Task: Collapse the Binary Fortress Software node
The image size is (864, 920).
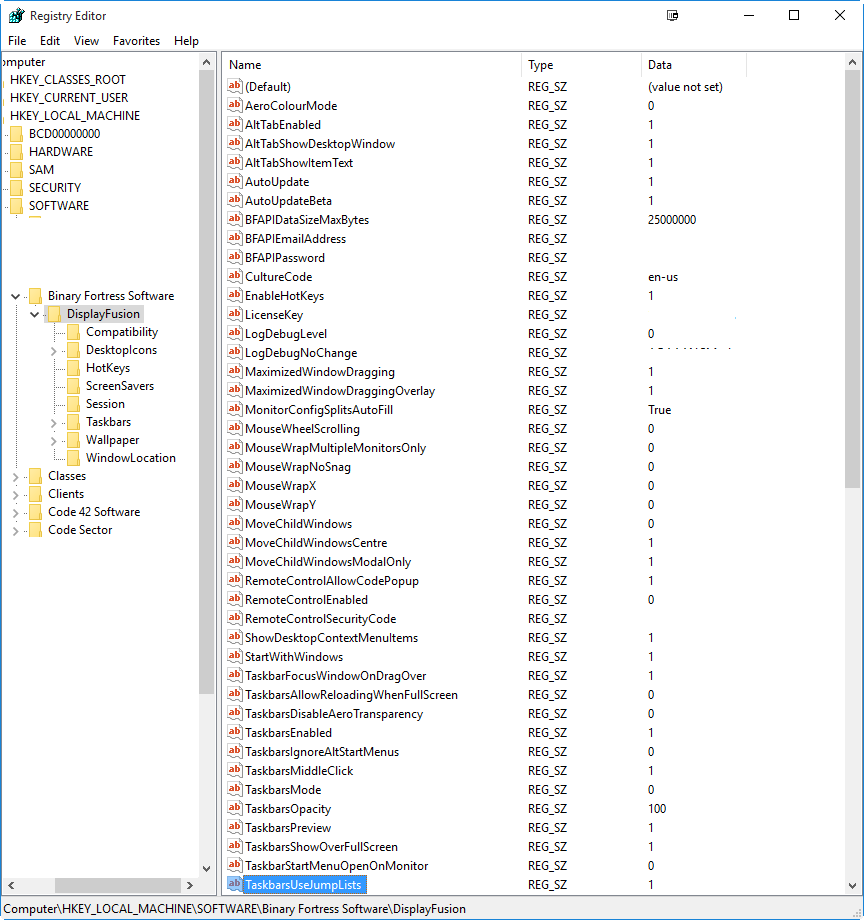Action: click(x=16, y=297)
